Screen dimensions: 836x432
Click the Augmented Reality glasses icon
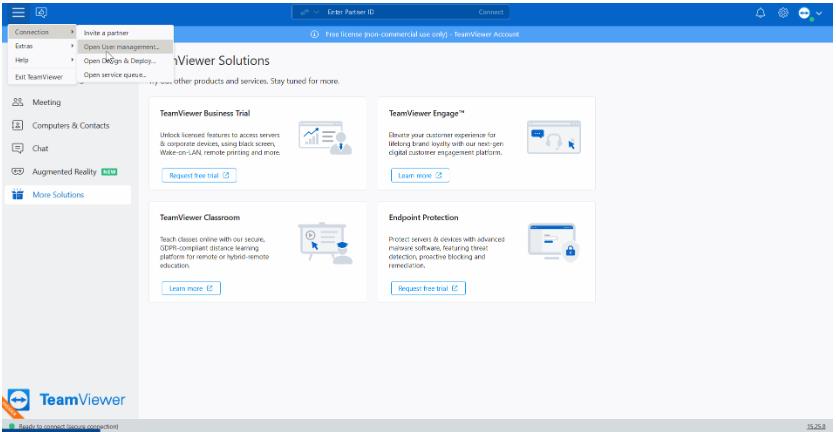click(x=17, y=171)
